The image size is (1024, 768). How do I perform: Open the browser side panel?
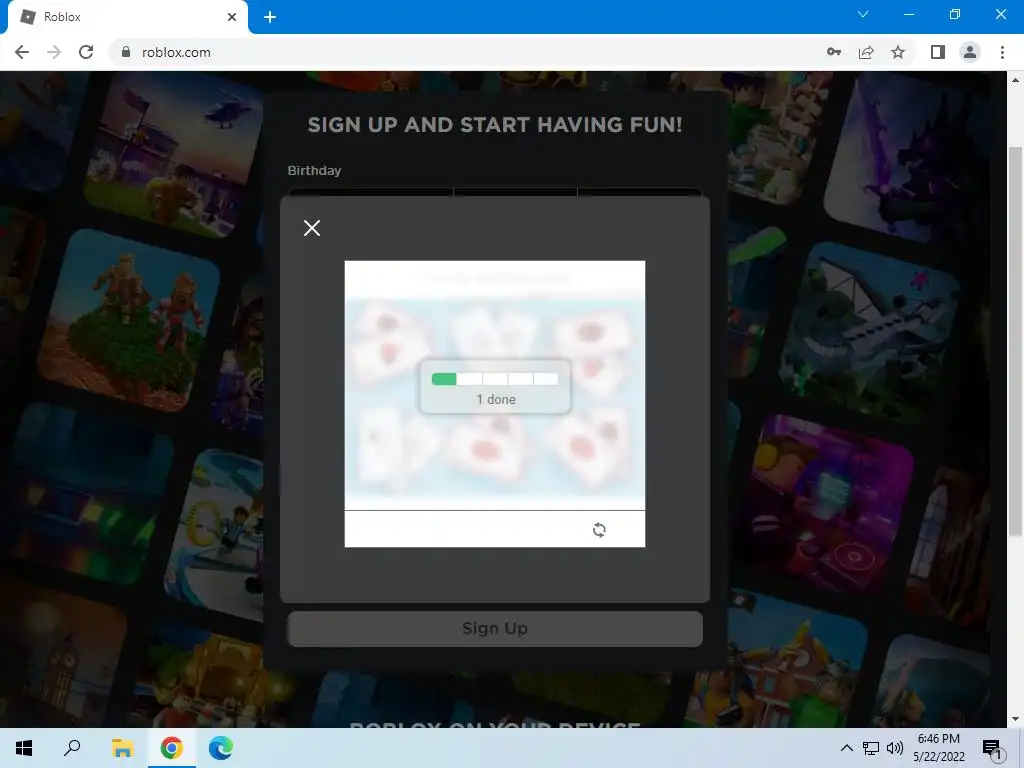(x=938, y=52)
